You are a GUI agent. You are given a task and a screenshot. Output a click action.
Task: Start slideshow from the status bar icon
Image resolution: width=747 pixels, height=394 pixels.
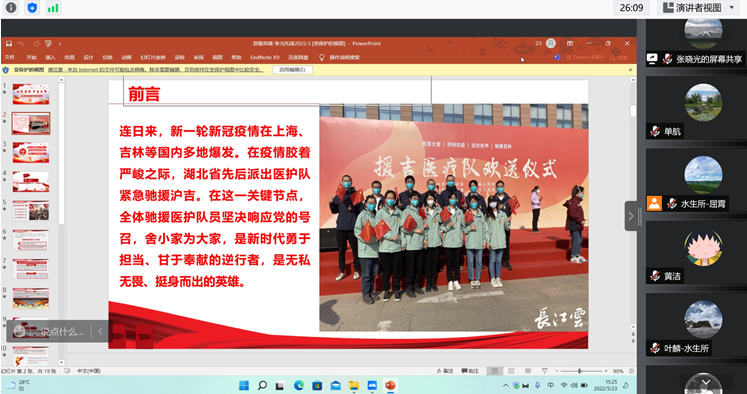click(x=545, y=371)
